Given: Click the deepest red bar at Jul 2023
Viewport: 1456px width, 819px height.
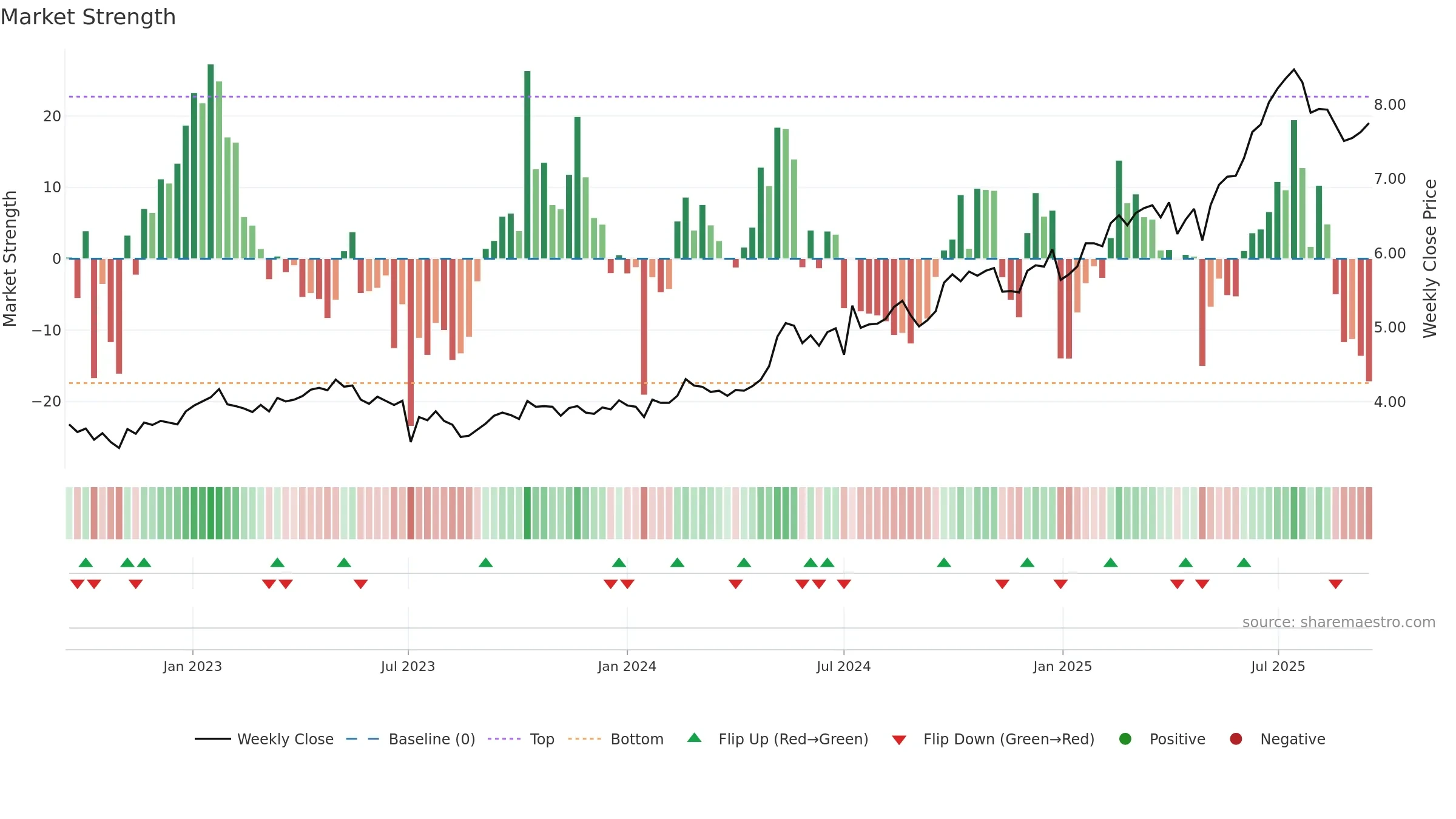Looking at the screenshot, I should pos(411,342).
